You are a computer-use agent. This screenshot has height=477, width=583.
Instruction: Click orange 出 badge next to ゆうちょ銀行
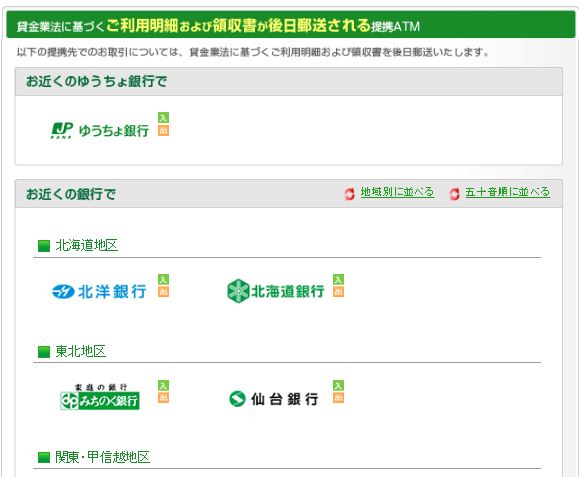click(x=163, y=130)
